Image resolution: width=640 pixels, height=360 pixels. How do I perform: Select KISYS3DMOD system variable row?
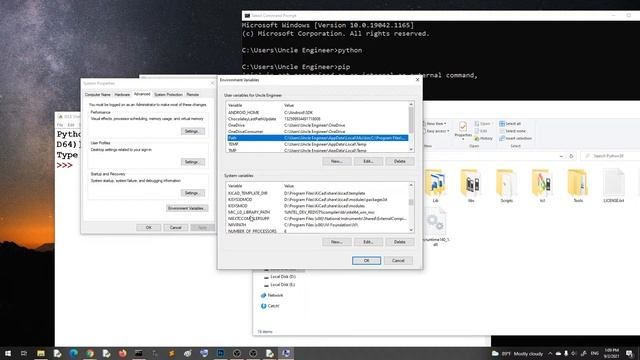coord(318,200)
